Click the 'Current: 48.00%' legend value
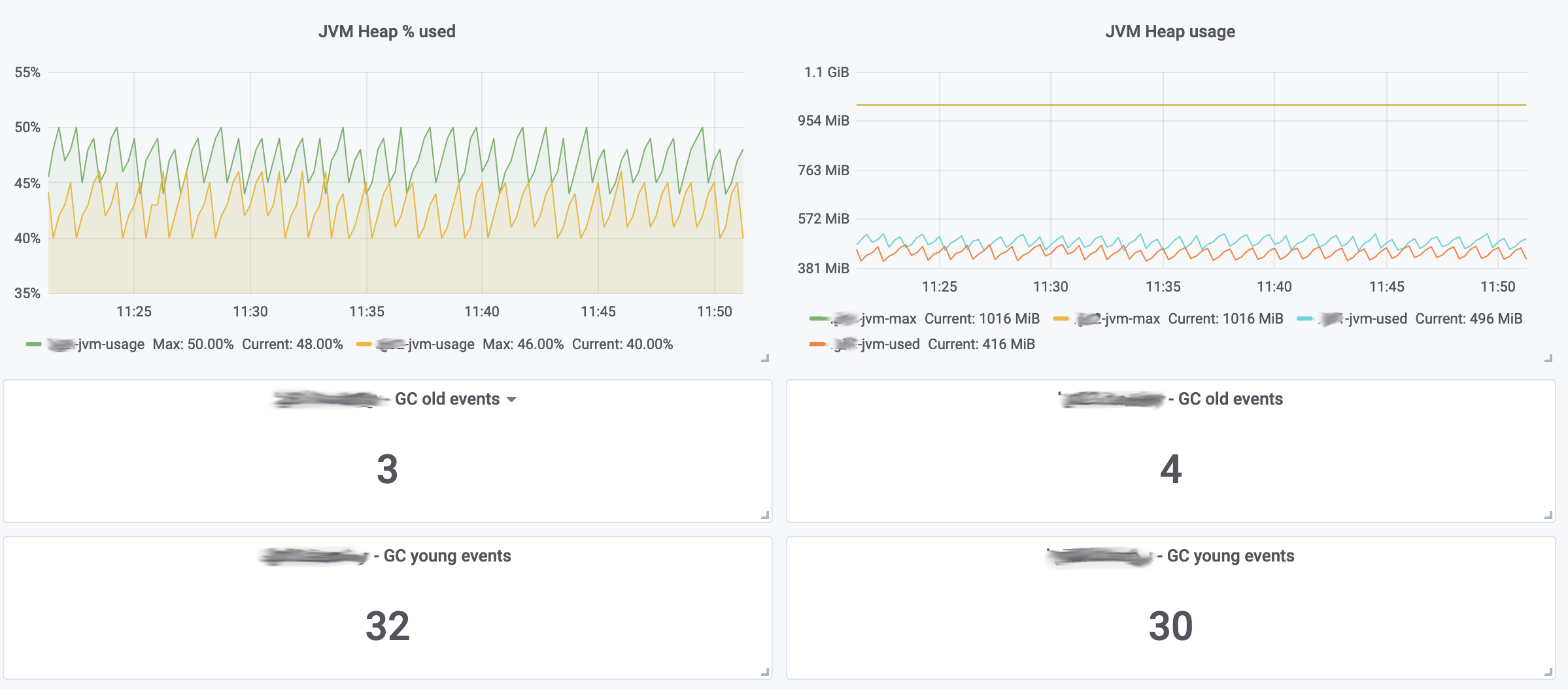 [x=292, y=344]
